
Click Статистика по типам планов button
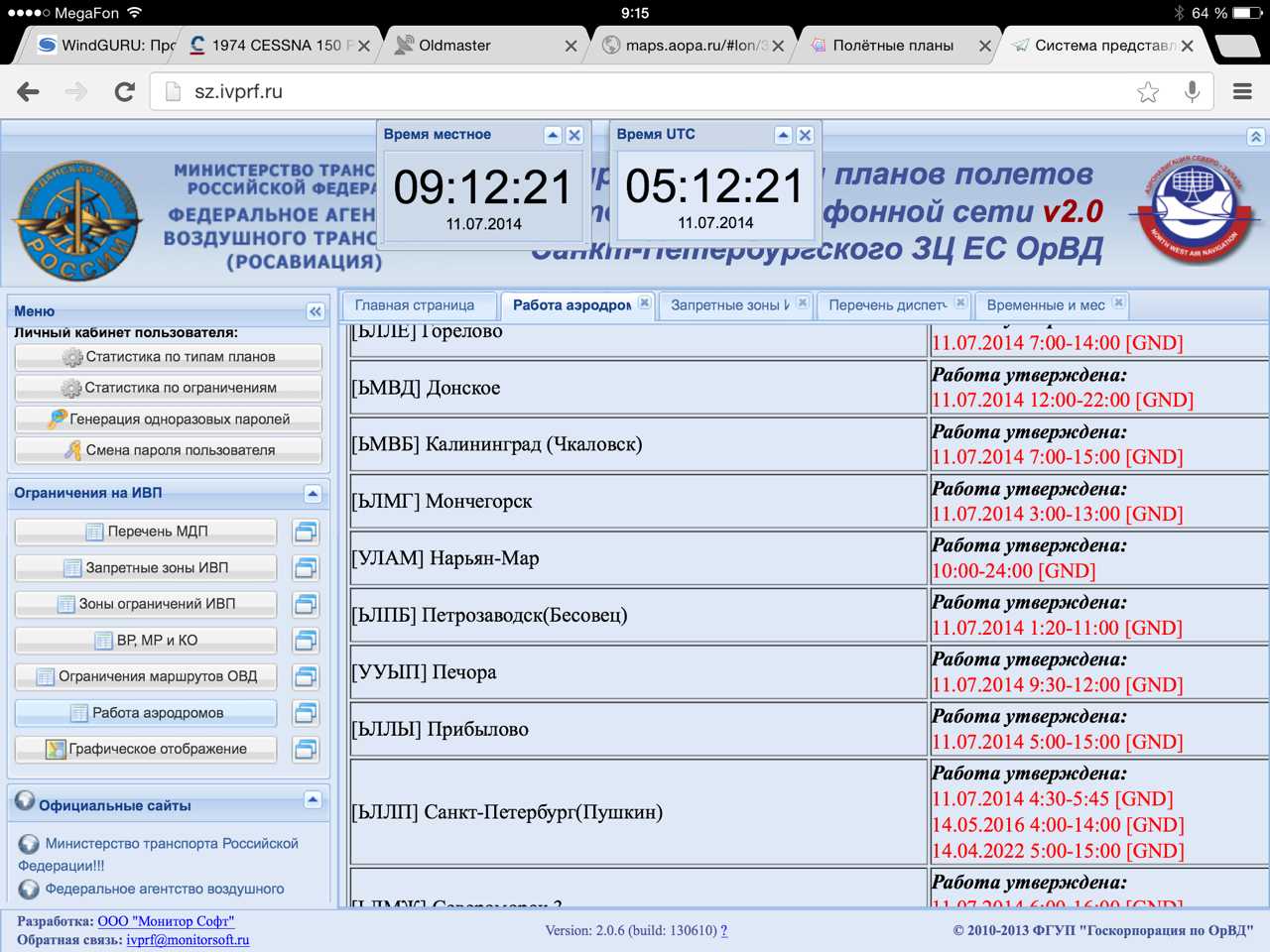pyautogui.click(x=169, y=357)
